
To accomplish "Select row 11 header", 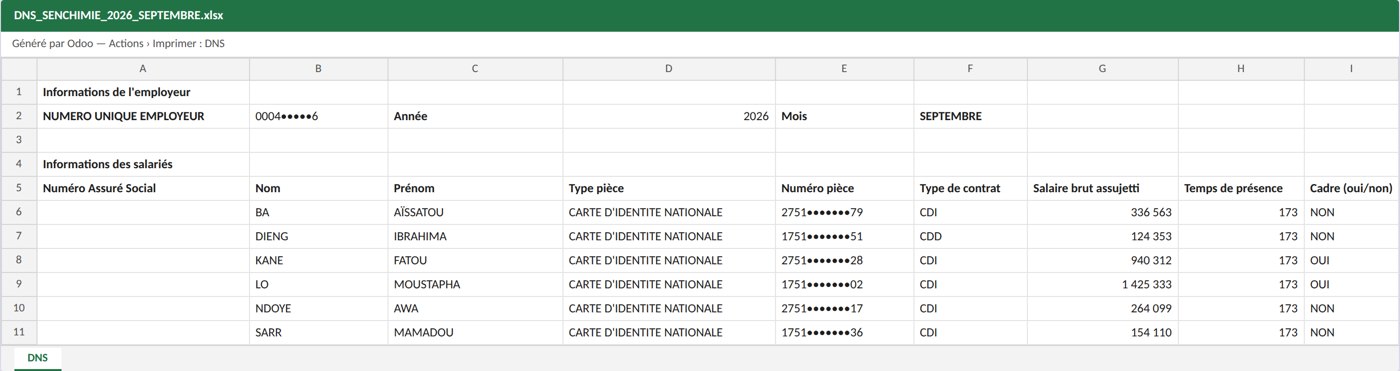I will [19, 332].
